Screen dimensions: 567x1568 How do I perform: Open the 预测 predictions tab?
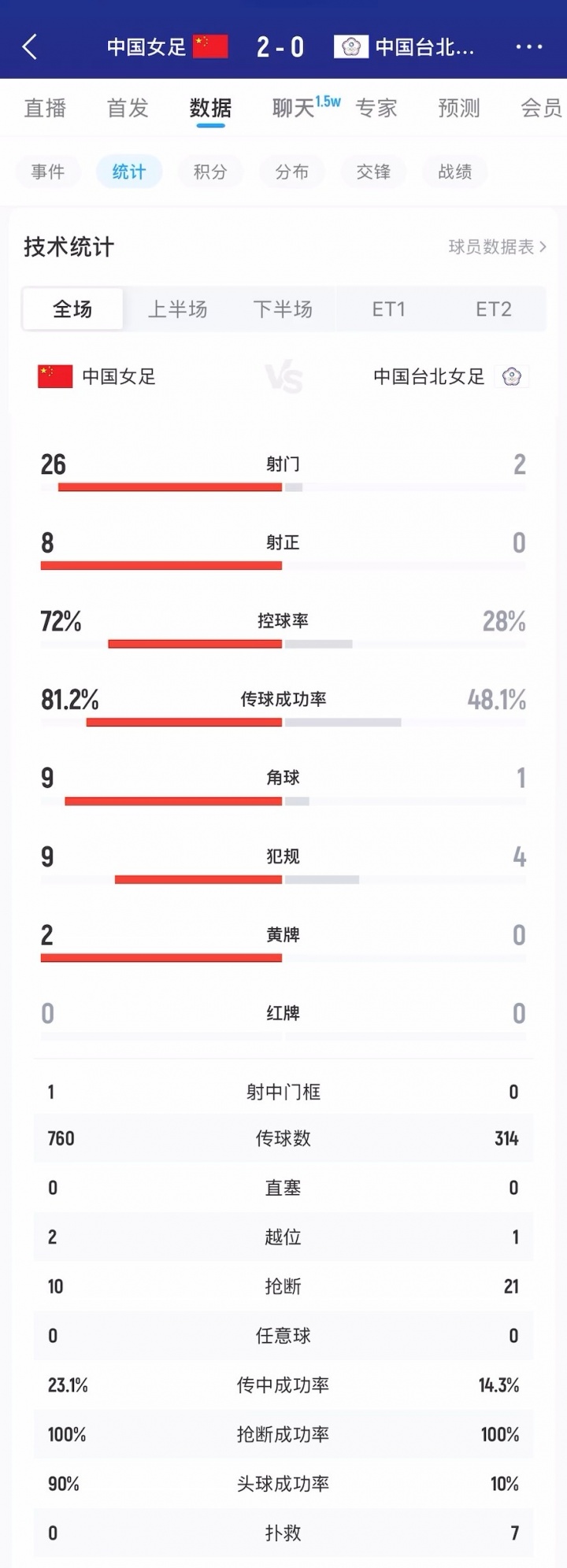point(458,108)
